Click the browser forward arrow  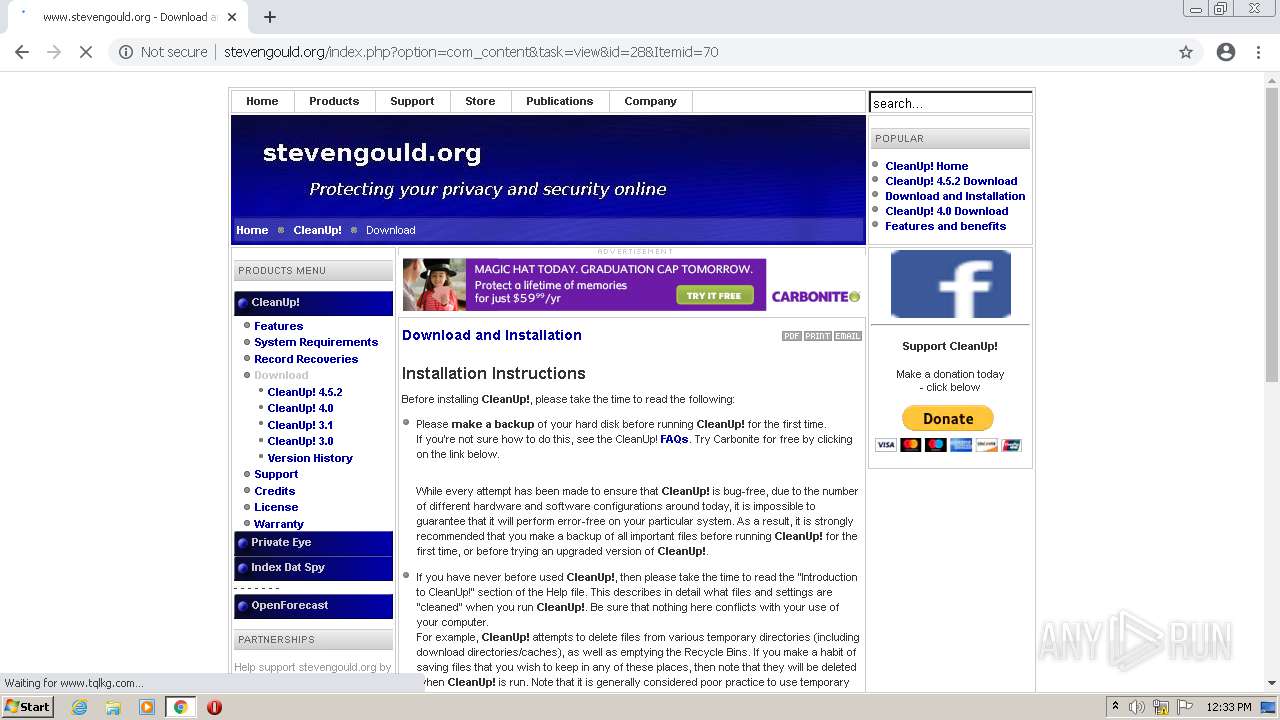click(54, 52)
